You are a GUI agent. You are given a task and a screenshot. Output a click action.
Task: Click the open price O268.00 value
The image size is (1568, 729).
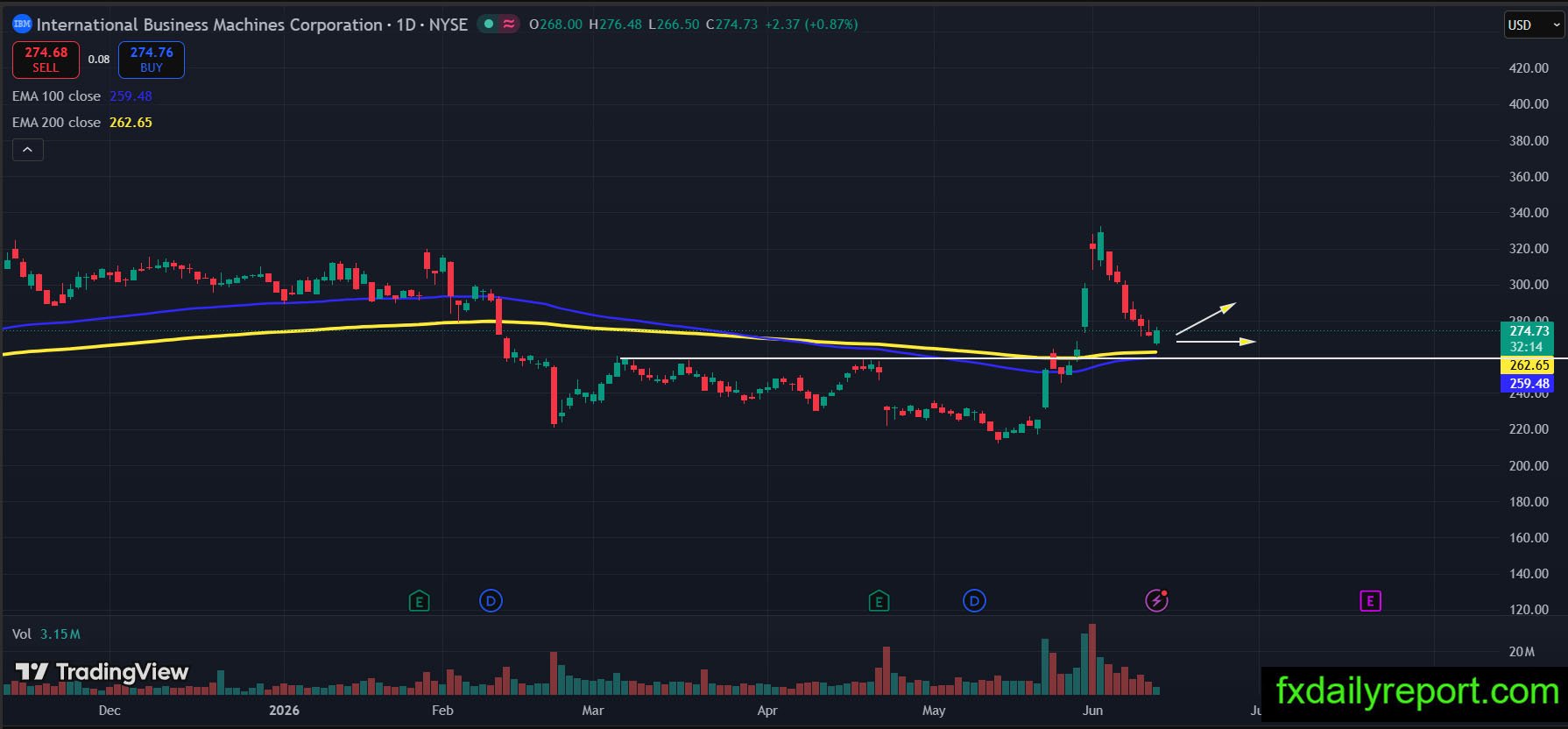tap(555, 25)
